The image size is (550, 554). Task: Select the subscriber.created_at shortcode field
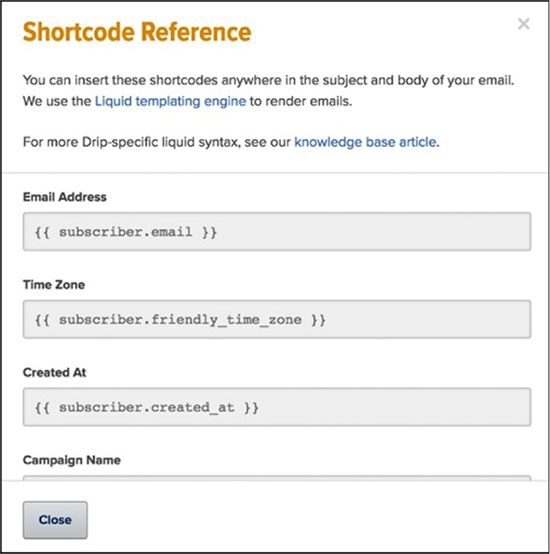pyautogui.click(x=277, y=407)
